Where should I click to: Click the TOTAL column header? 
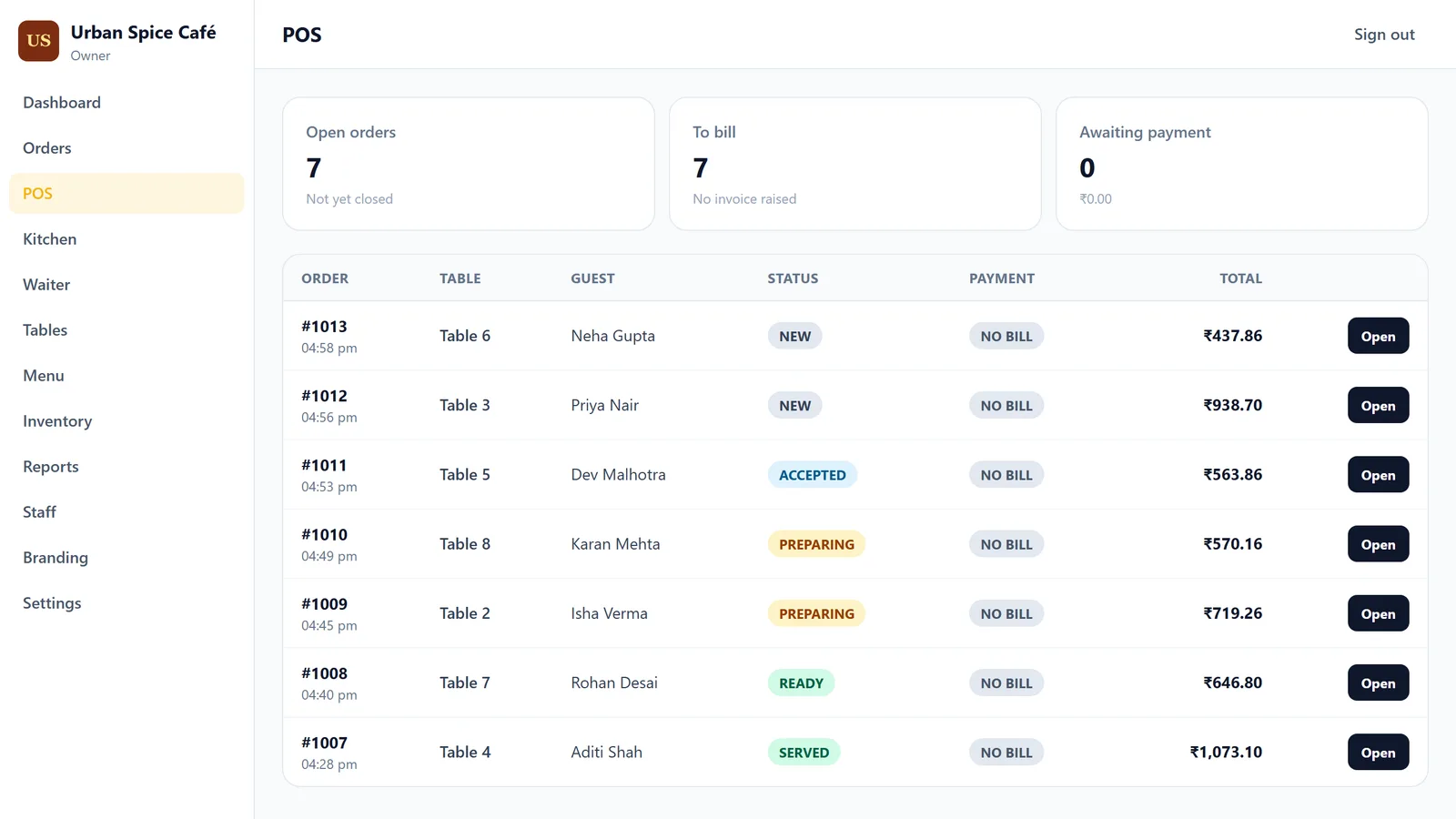tap(1240, 278)
